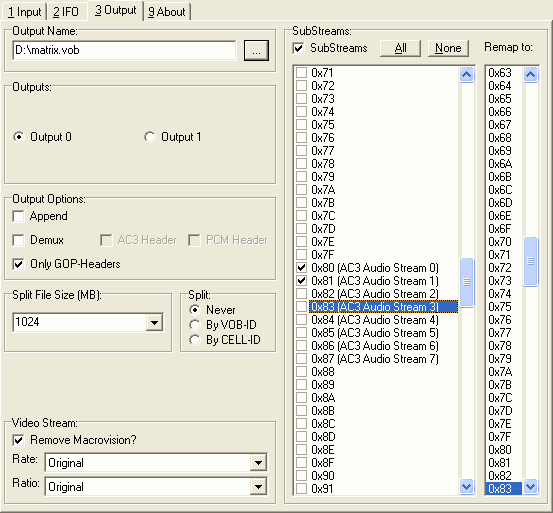Check the 0x71 substream box
Image resolution: width=553 pixels, height=513 pixels.
pos(301,73)
